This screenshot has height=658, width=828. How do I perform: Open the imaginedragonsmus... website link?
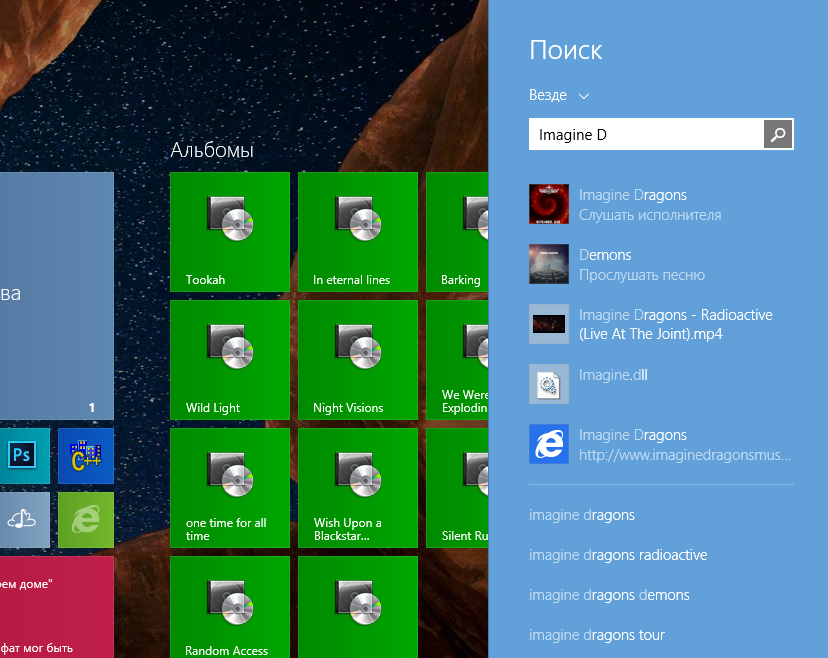684,455
